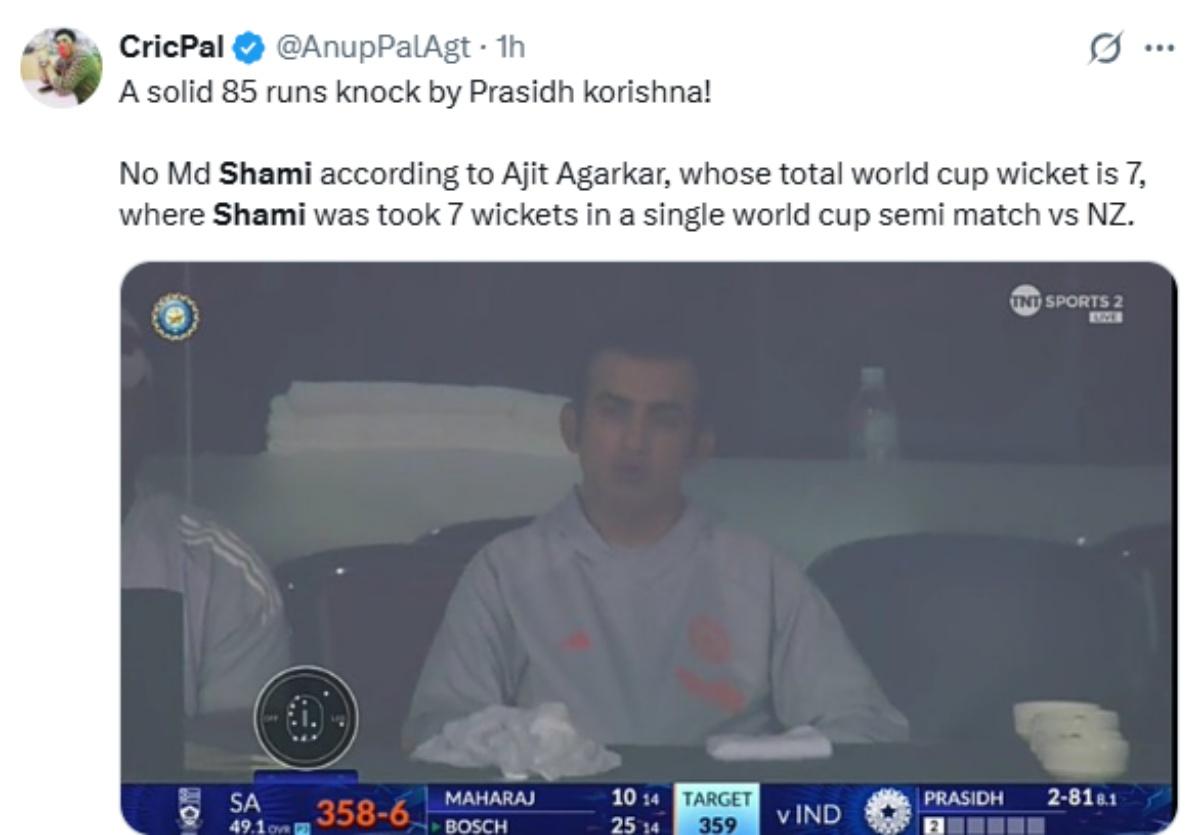
Task: Open the three-dot post options menu
Action: pos(1160,48)
